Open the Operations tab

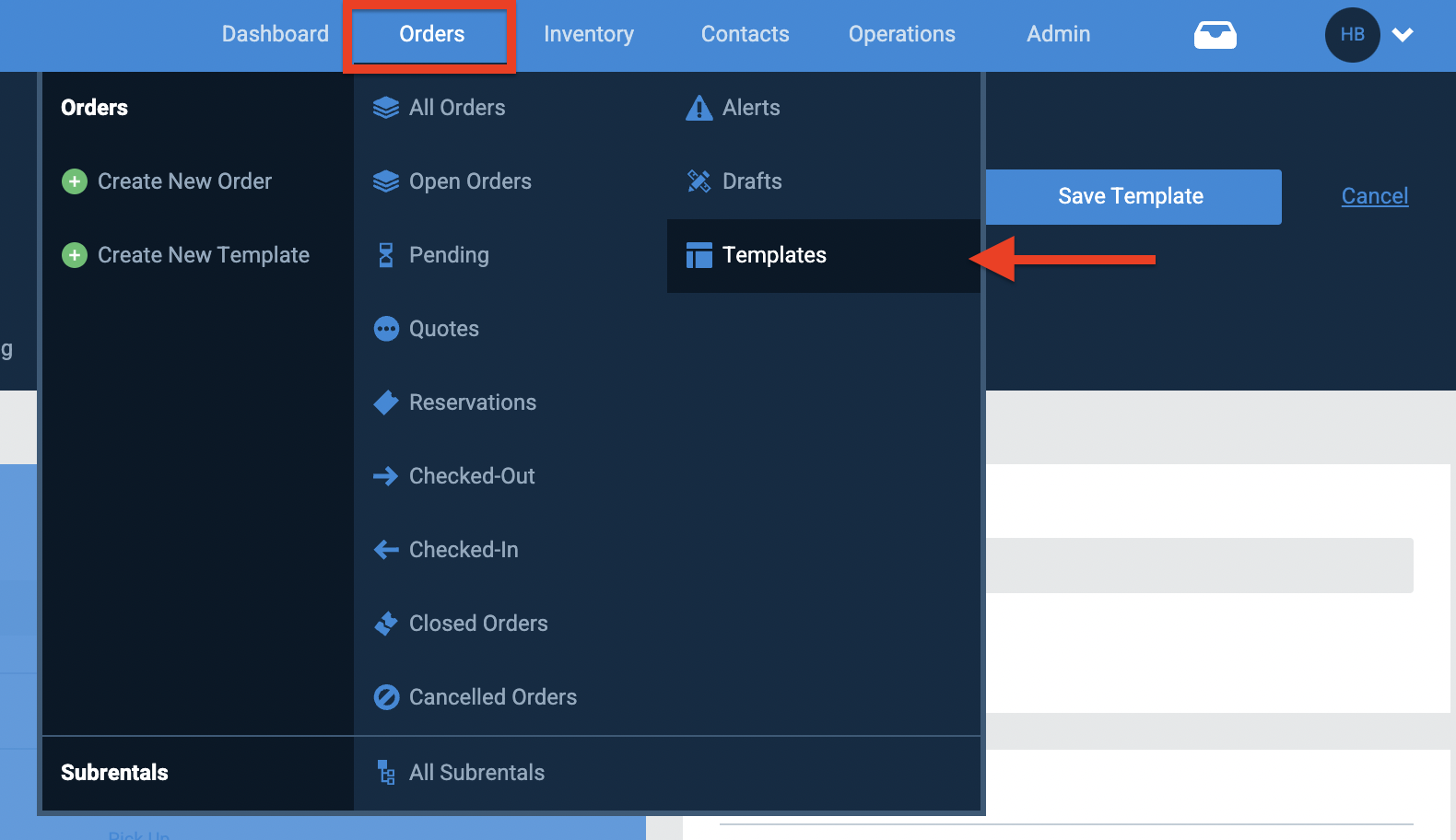tap(901, 34)
